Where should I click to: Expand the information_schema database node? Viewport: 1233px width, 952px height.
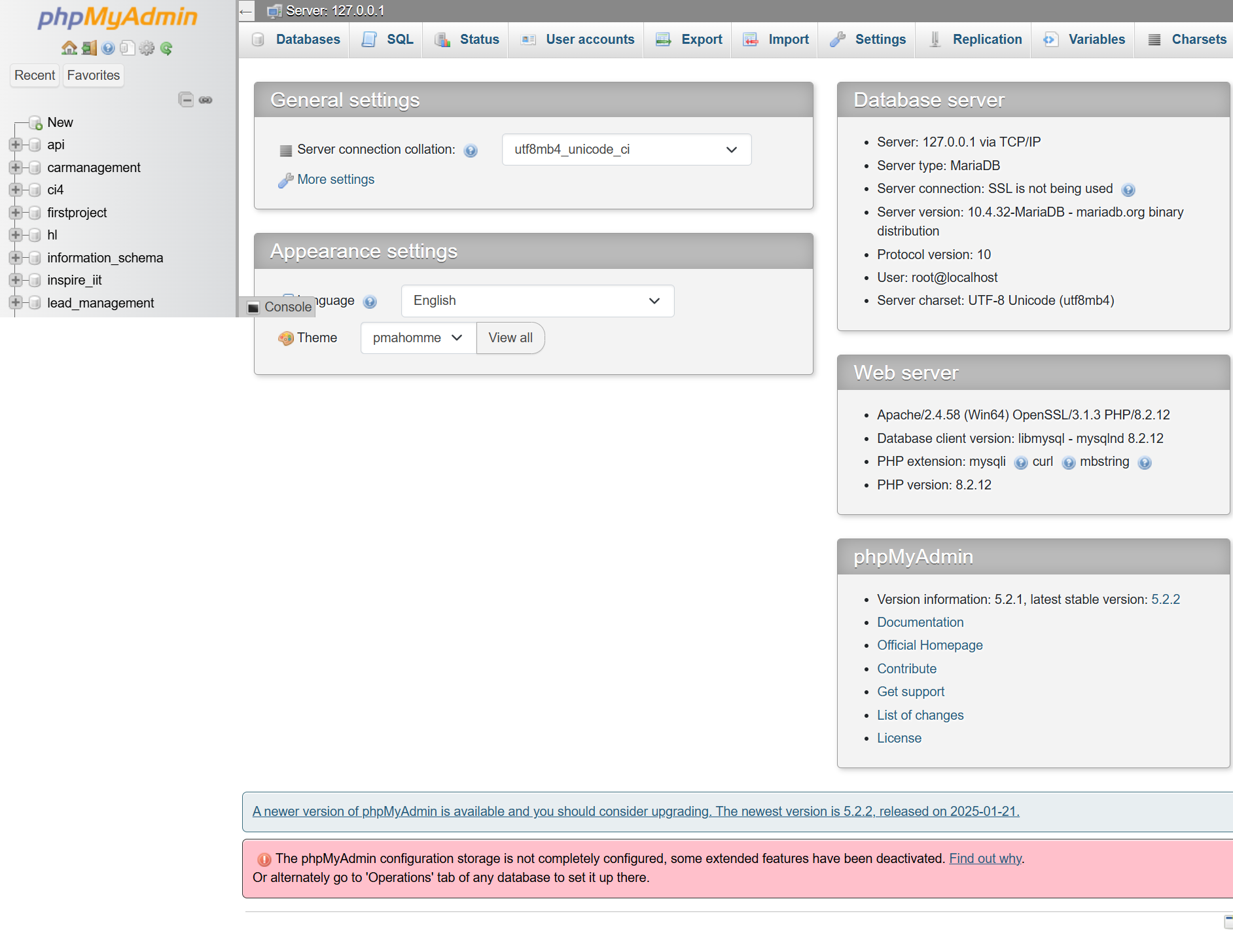tap(16, 258)
